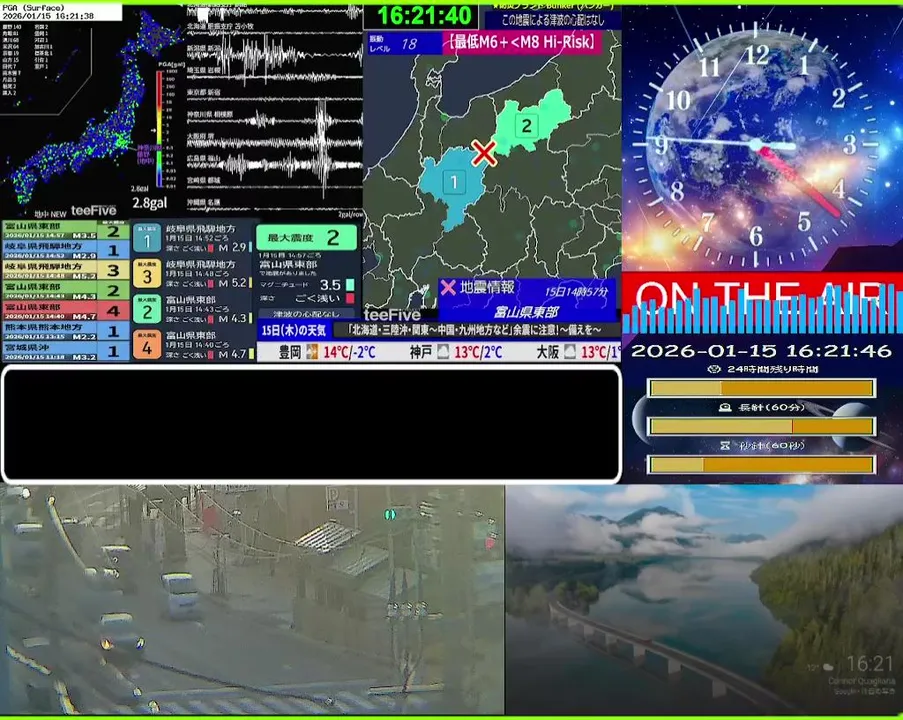Image resolution: width=903 pixels, height=720 pixels.
Task: Click the 東京都 新宿 seismograph trace label
Action: pyautogui.click(x=204, y=92)
